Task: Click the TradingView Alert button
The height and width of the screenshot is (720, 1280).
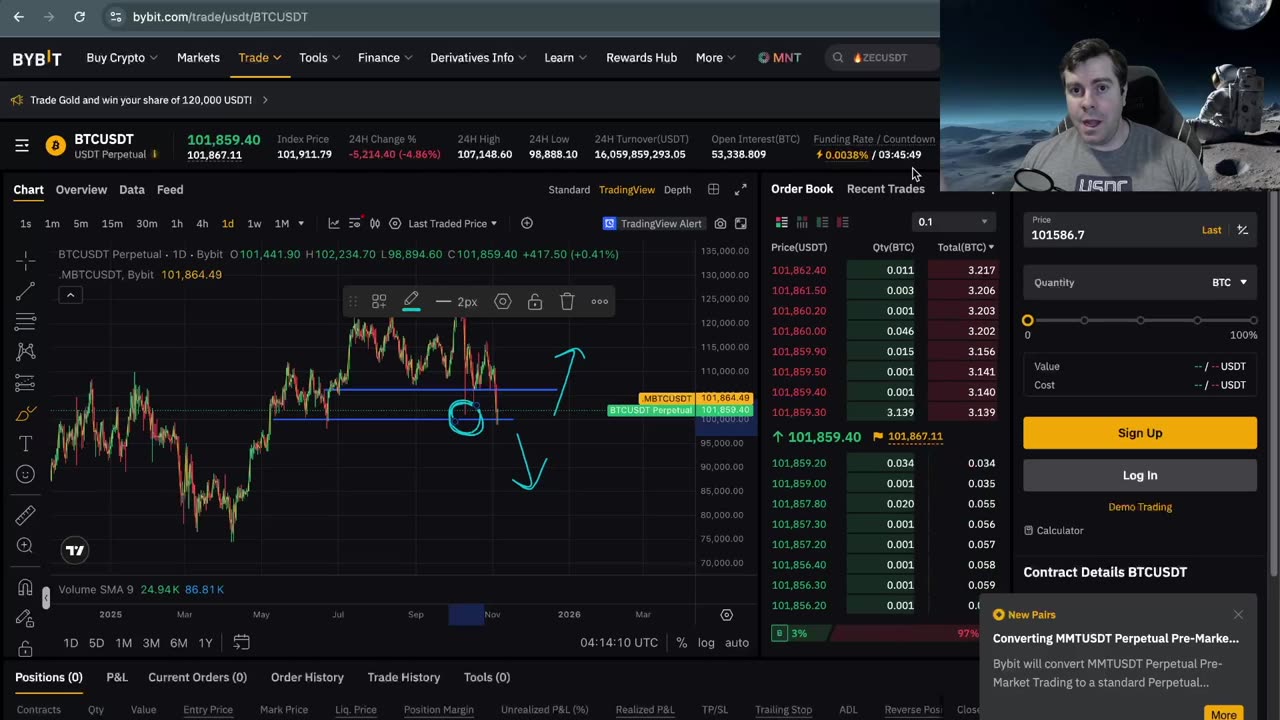Action: tap(652, 223)
